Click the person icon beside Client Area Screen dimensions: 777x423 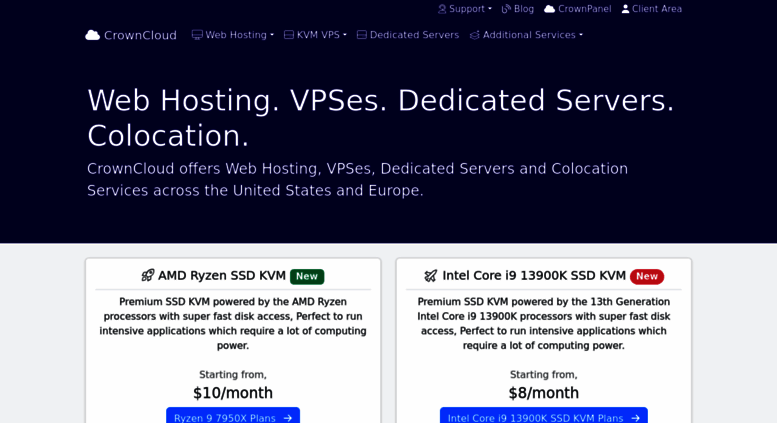pyautogui.click(x=625, y=9)
